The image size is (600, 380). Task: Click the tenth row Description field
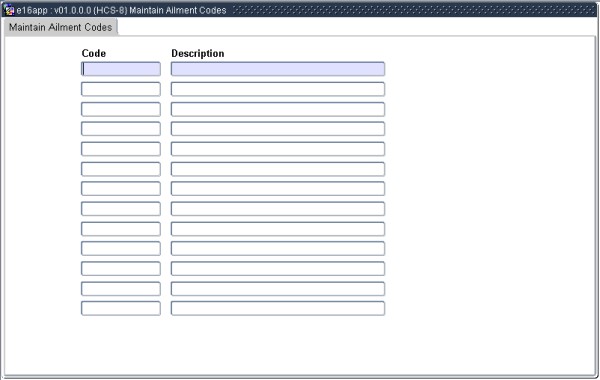278,248
